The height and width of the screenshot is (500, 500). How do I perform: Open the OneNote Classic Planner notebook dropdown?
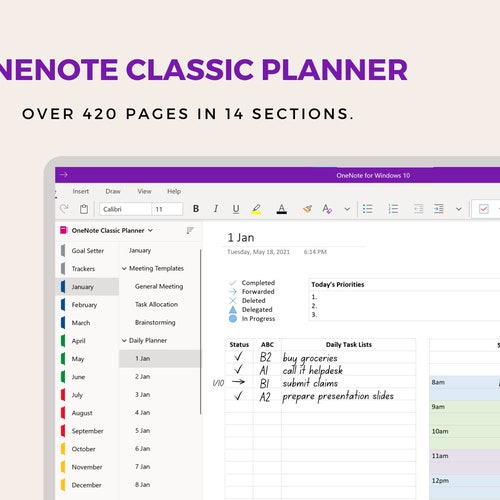click(112, 230)
